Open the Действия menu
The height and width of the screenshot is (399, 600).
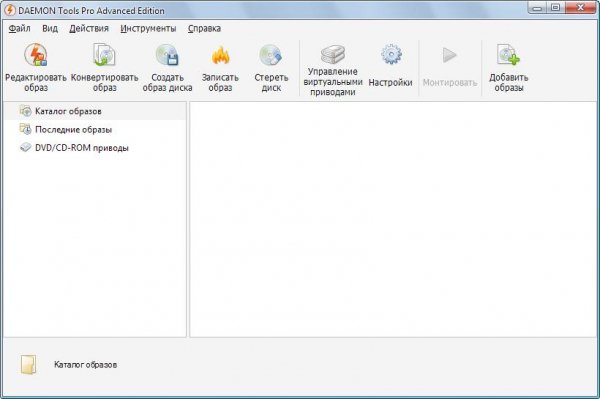(x=89, y=29)
